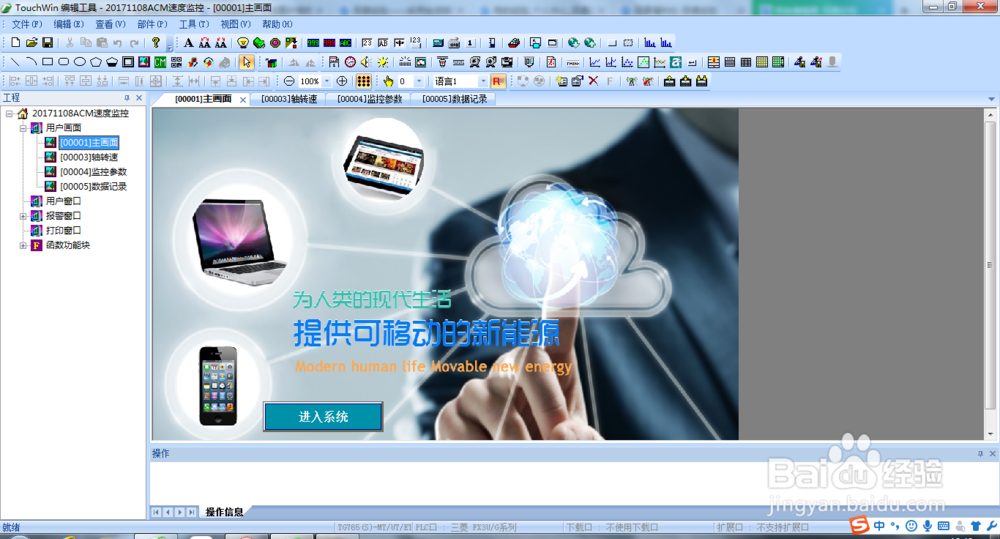Screen dimensions: 1000x539
Task: Select the arc drawing tool
Action: (x=31, y=62)
